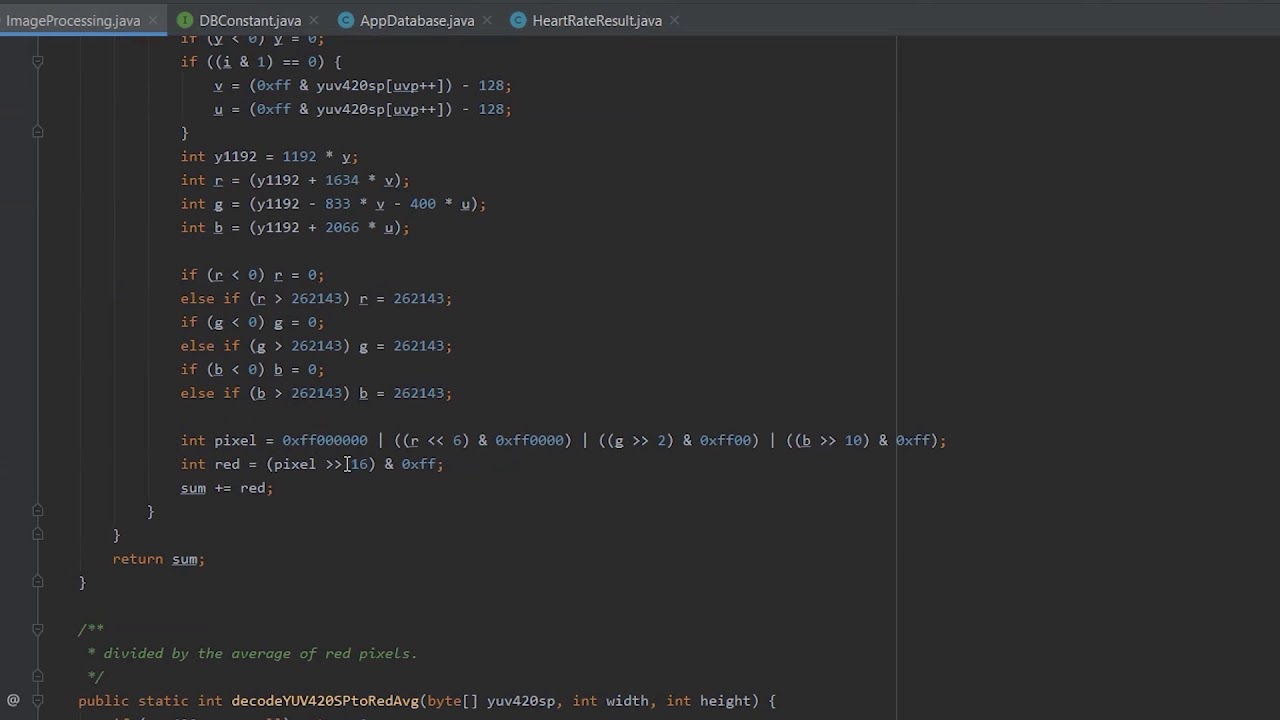Click the DBConstant.java interface file icon
The image size is (1280, 720).
pyautogui.click(x=185, y=20)
